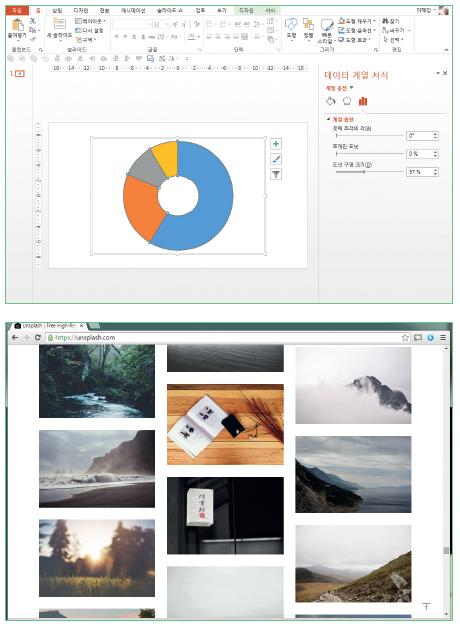Open the task pane options arrow next to close
Viewport: 460px width, 624px height.
(438, 73)
